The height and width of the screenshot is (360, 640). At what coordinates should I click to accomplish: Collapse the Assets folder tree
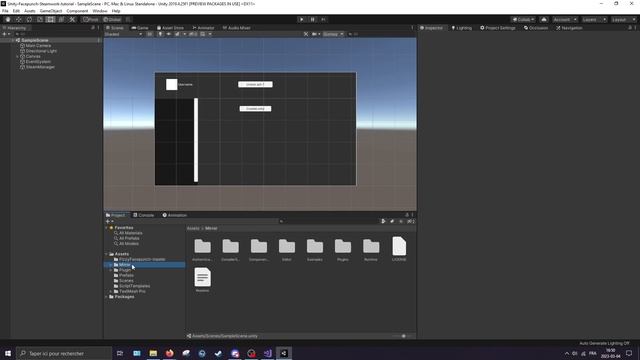[107, 254]
